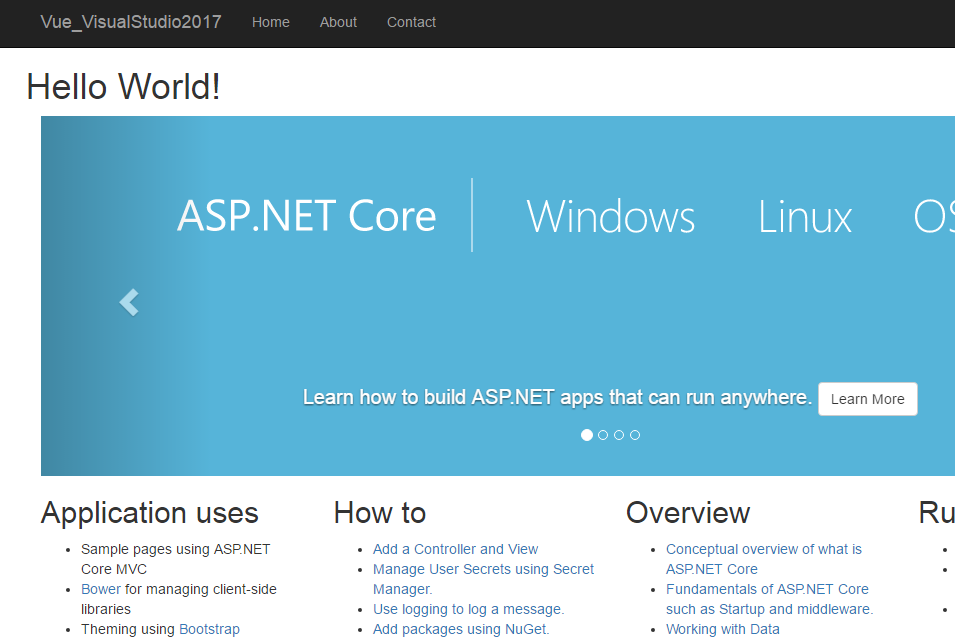955x639 pixels.
Task: Select the first carousel indicator dot
Action: coord(587,435)
